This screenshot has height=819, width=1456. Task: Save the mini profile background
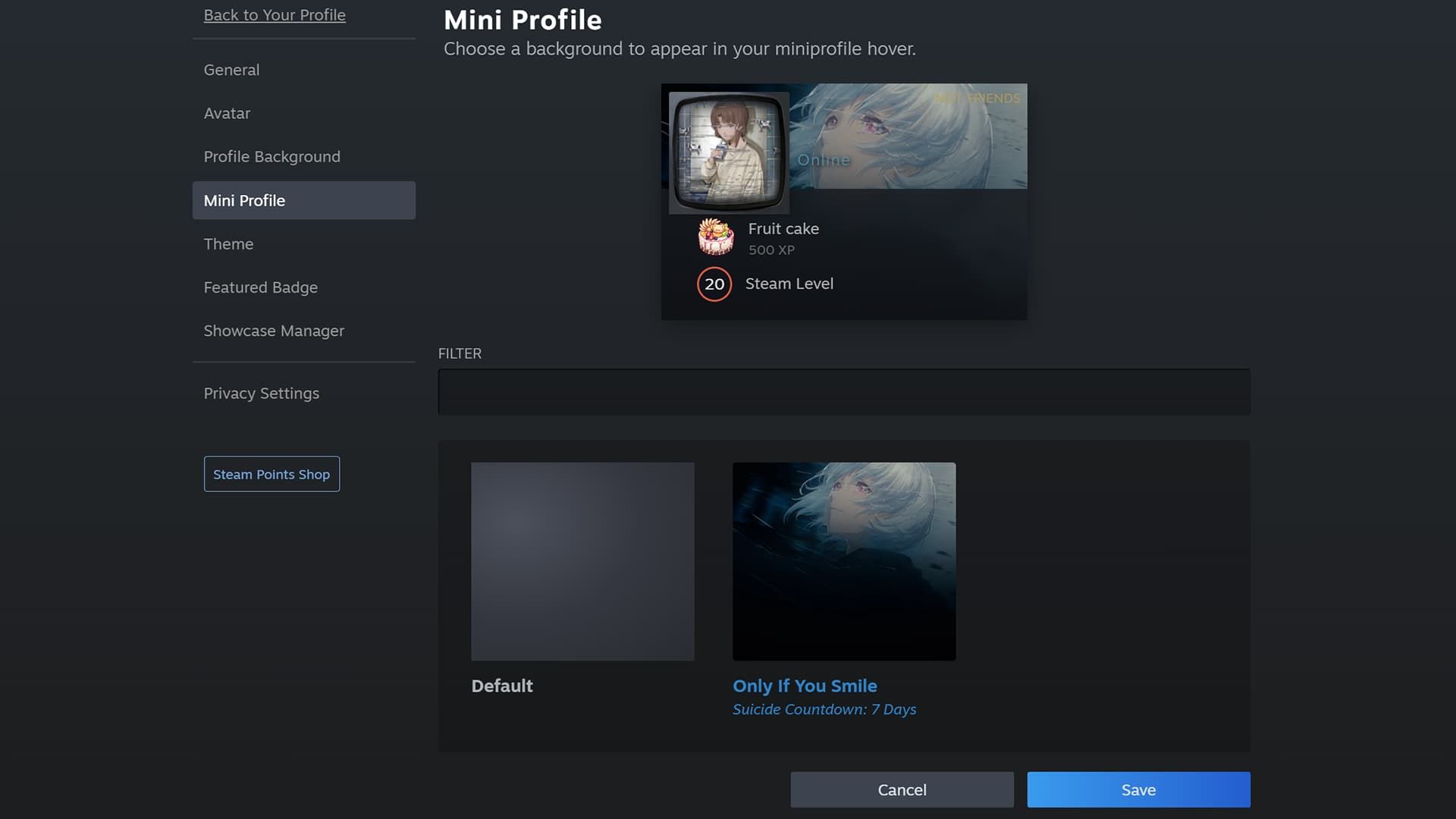tap(1139, 789)
